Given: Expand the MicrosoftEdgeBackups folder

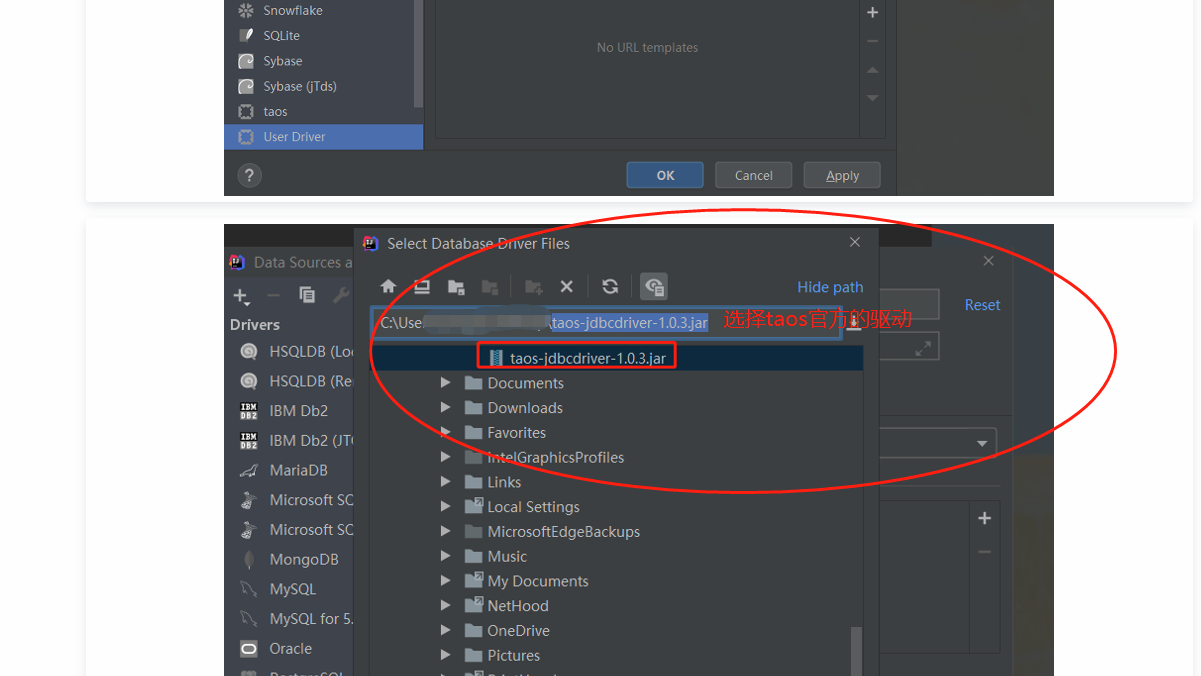Looking at the screenshot, I should 446,532.
